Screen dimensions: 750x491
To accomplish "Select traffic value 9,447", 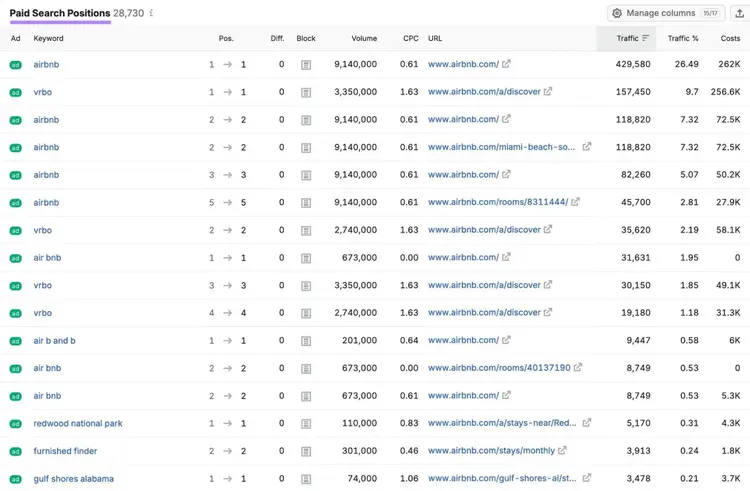I will coord(639,340).
